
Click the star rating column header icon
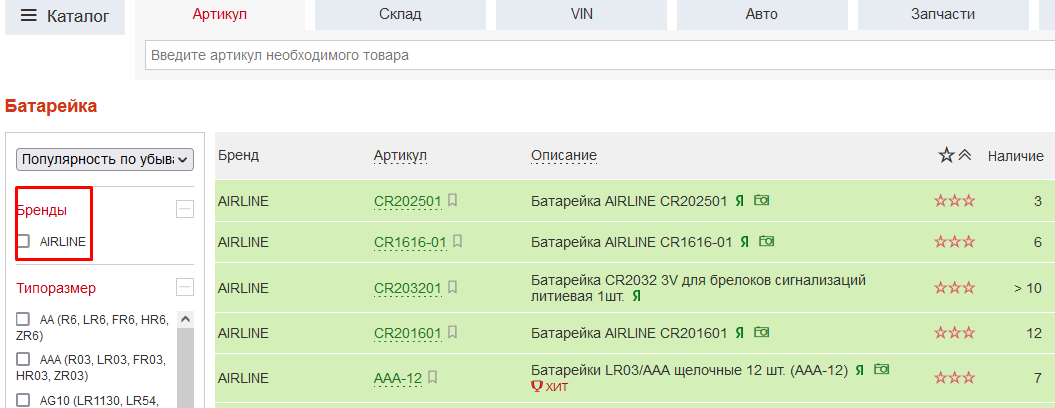(x=946, y=155)
